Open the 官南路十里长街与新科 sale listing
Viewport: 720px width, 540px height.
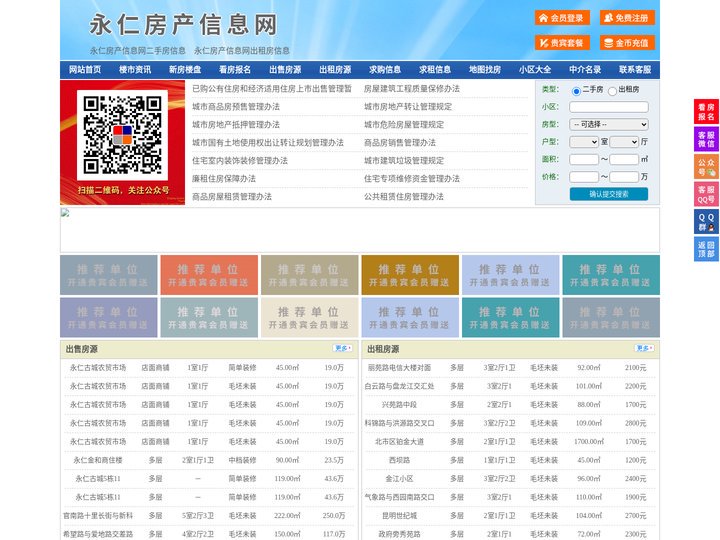(x=98, y=516)
